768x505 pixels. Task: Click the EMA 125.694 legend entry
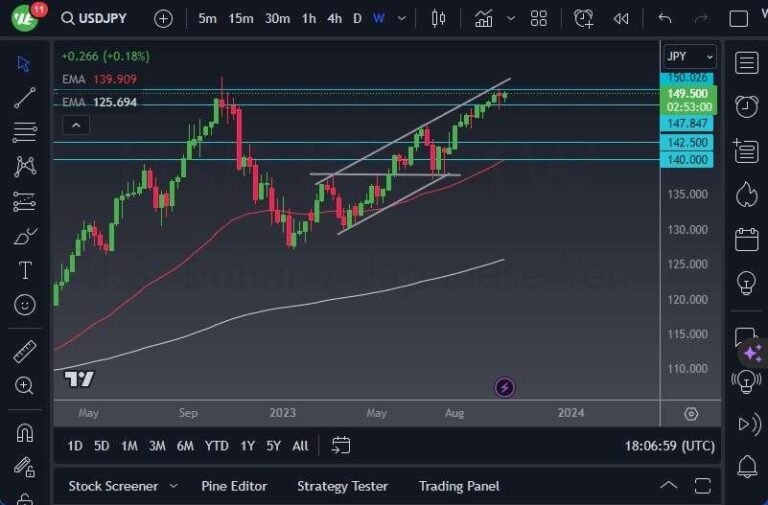(99, 102)
